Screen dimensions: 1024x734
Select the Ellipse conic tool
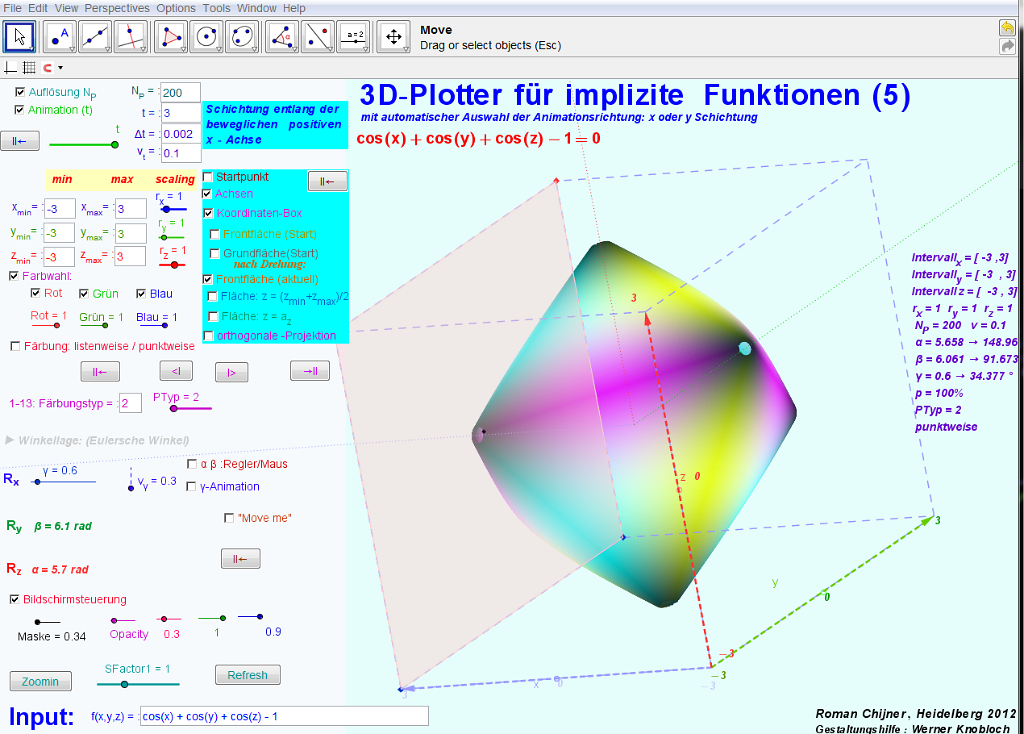[242, 37]
